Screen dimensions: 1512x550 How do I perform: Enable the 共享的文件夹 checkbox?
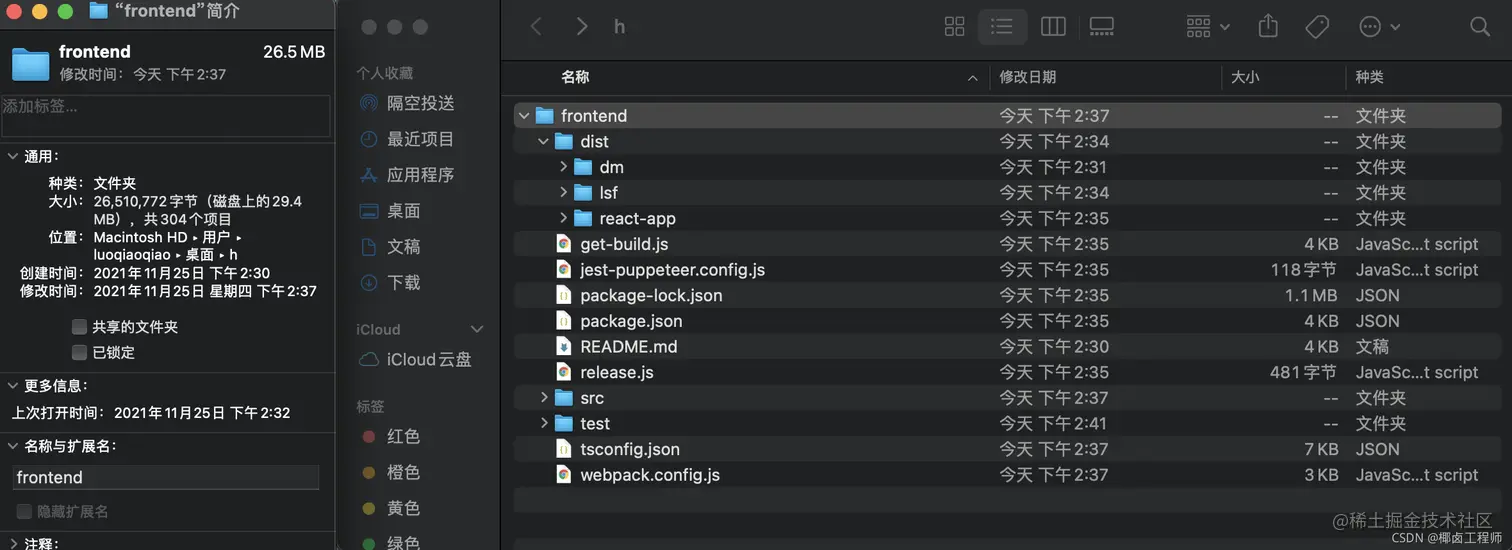pos(79,327)
